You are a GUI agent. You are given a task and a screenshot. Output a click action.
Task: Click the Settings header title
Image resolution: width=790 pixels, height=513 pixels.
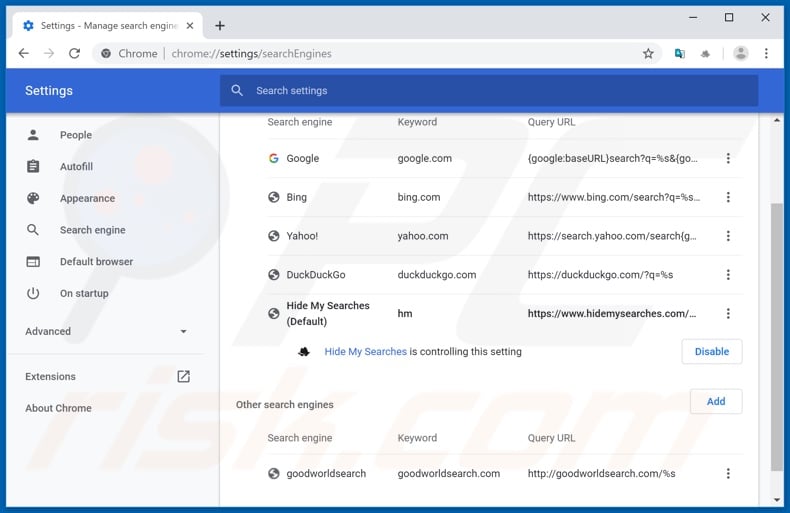[x=49, y=91]
